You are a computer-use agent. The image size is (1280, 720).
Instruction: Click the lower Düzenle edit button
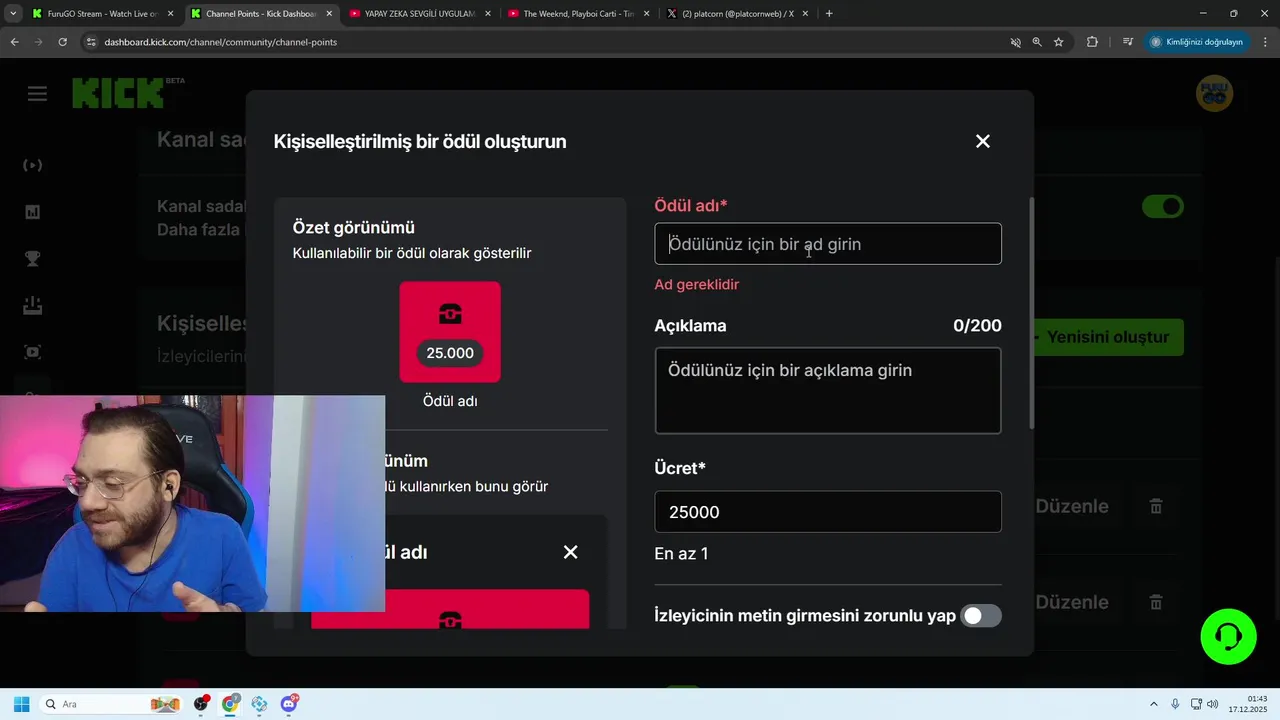[x=1072, y=602]
